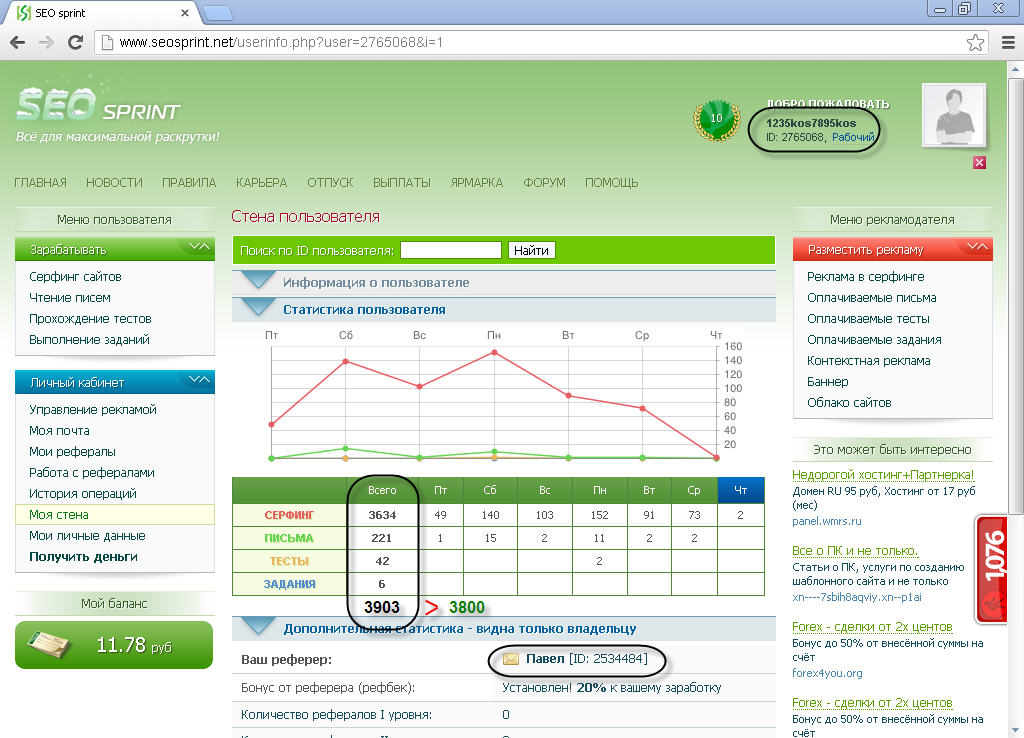The image size is (1024, 738).
Task: Click the SEO sprint browser tab
Action: pos(101,13)
